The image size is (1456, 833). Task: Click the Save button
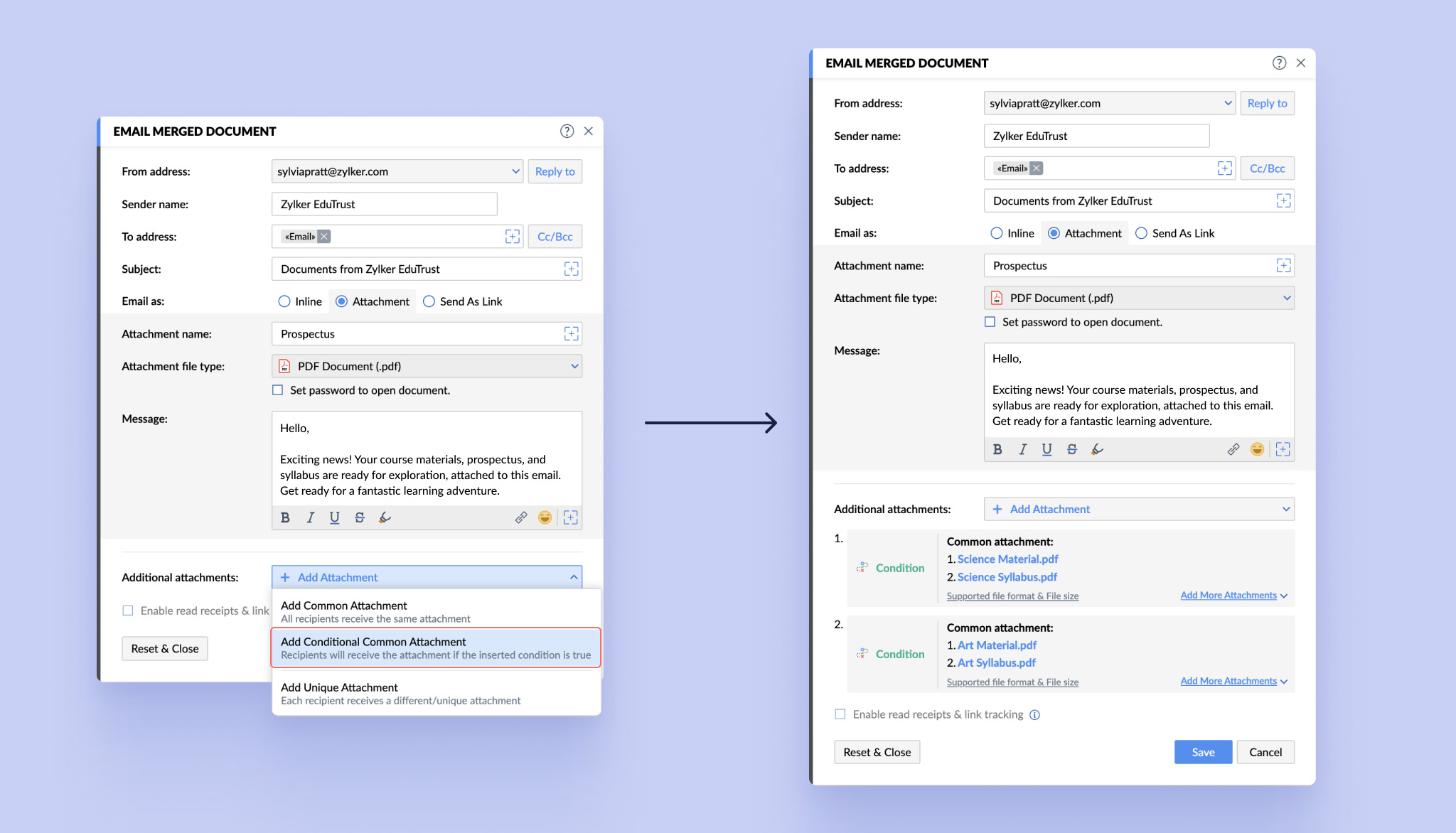coord(1203,752)
